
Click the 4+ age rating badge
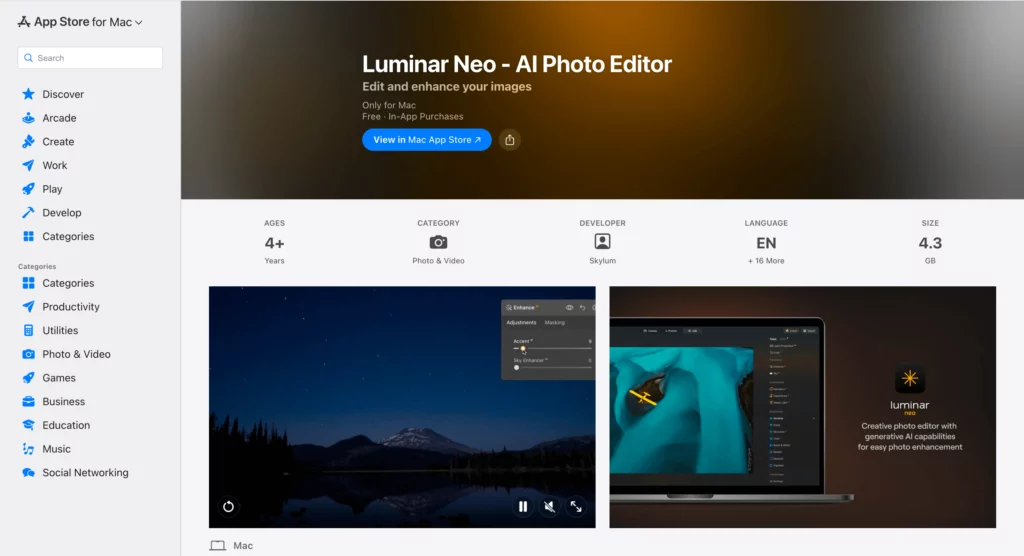click(274, 243)
